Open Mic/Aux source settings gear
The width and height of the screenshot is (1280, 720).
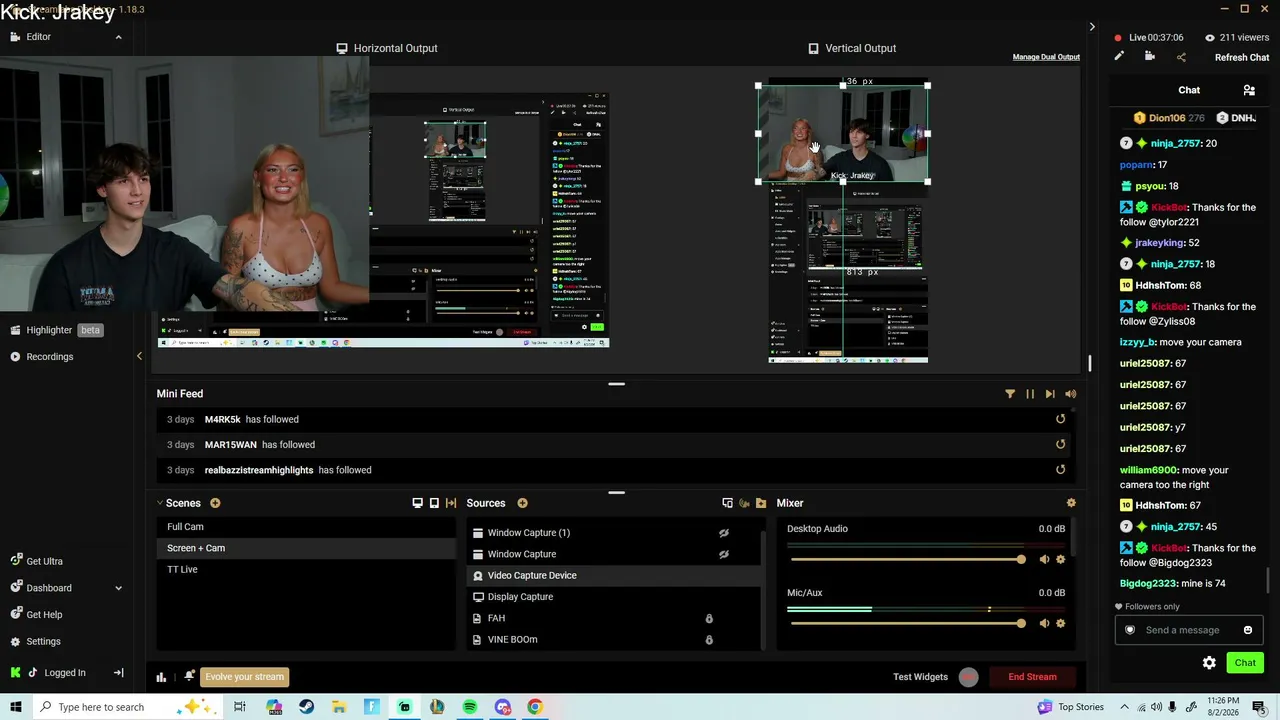pos(1061,623)
